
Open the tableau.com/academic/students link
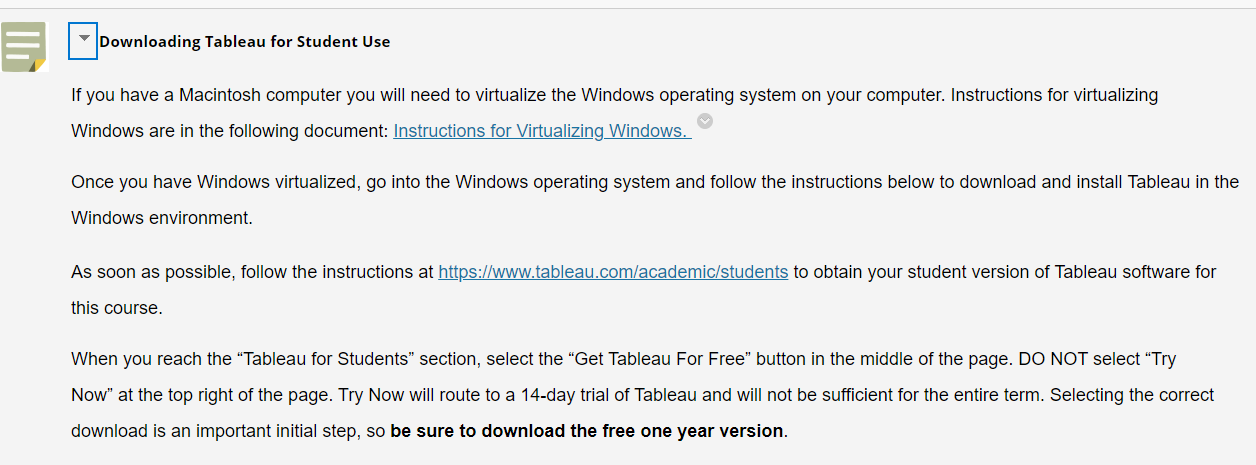click(x=613, y=272)
